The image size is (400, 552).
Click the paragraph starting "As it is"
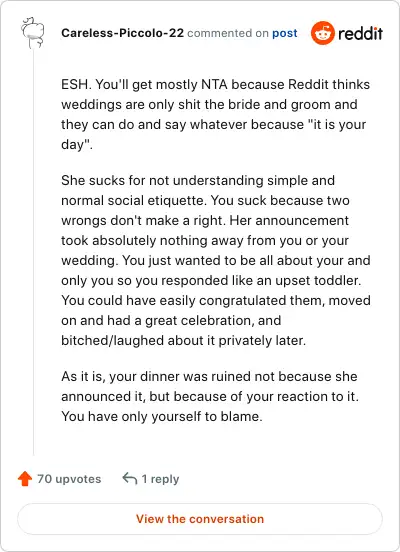(210, 396)
